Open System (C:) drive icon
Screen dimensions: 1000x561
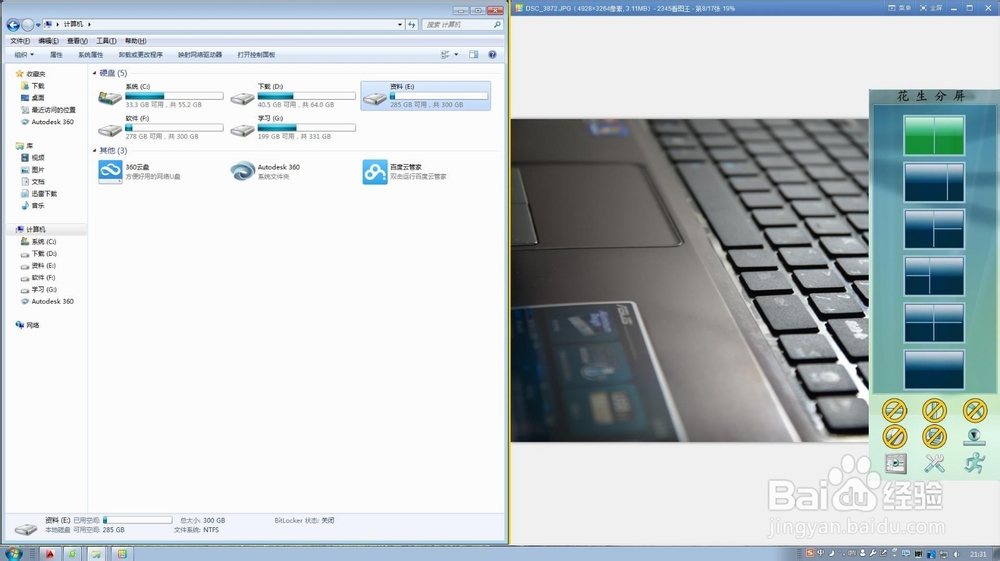click(x=110, y=98)
